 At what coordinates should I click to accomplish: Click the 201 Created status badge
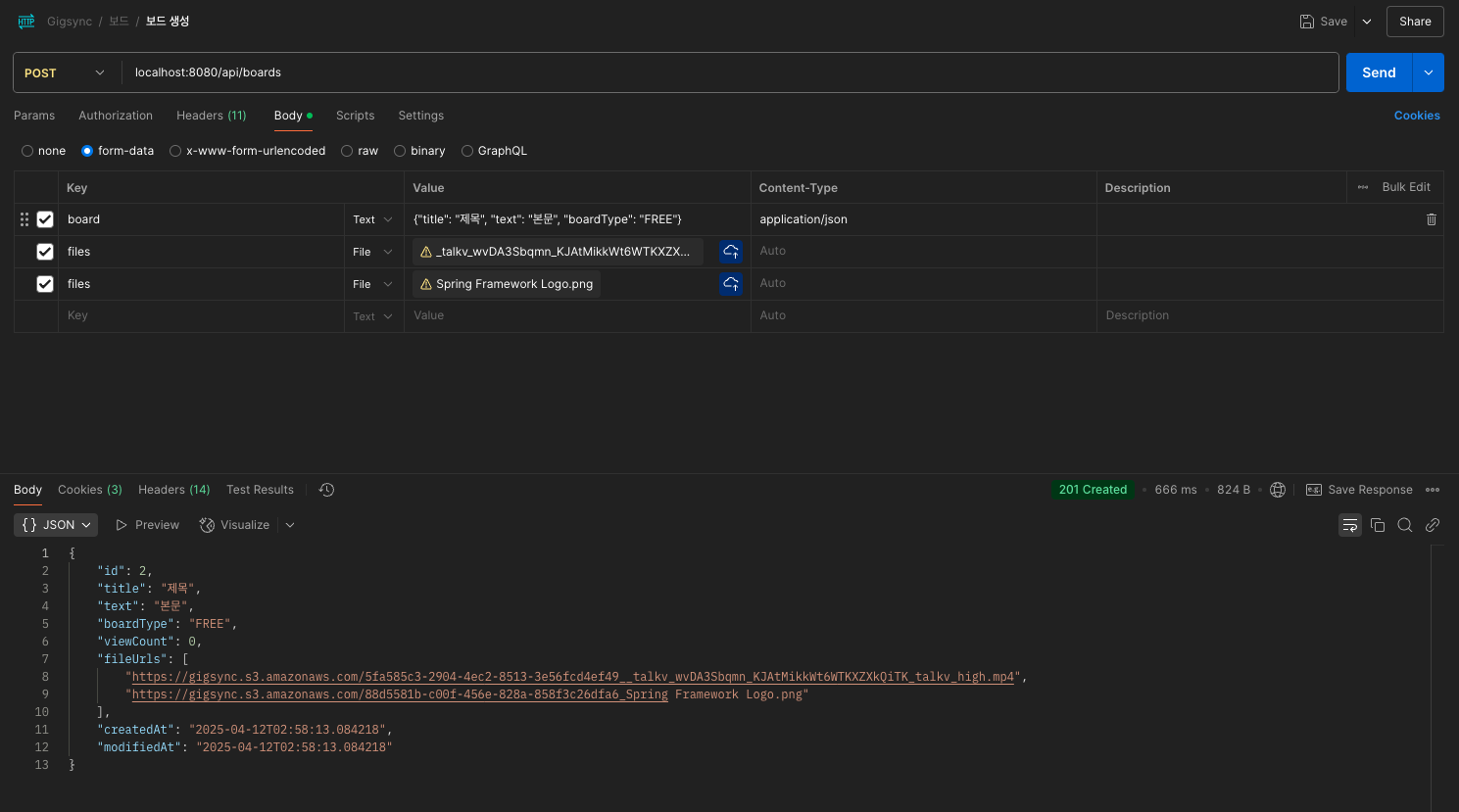(x=1093, y=490)
